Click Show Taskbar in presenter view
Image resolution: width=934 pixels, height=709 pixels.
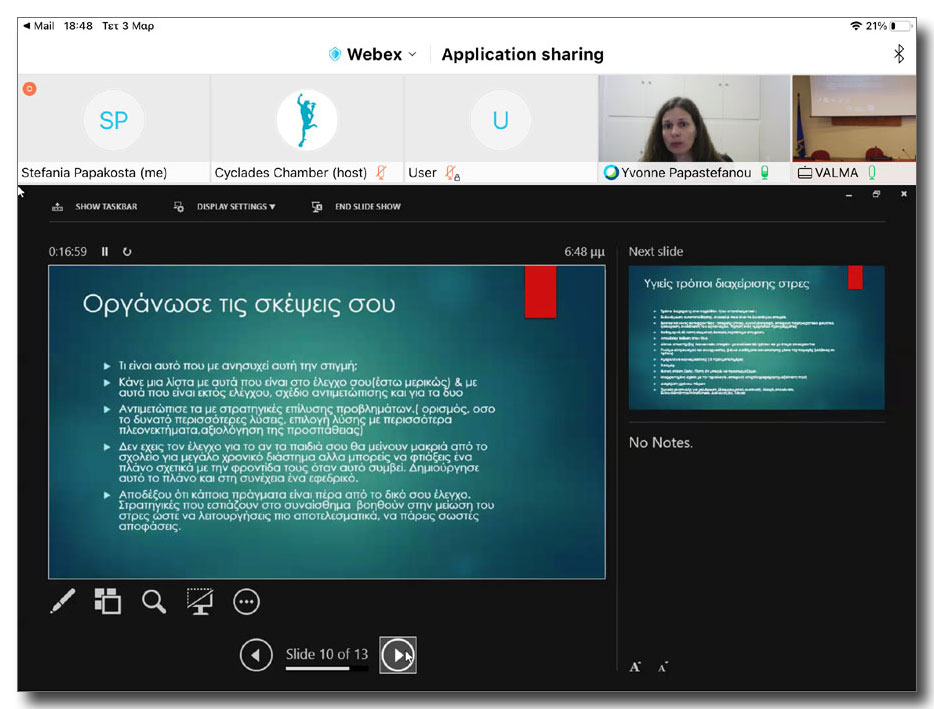95,207
